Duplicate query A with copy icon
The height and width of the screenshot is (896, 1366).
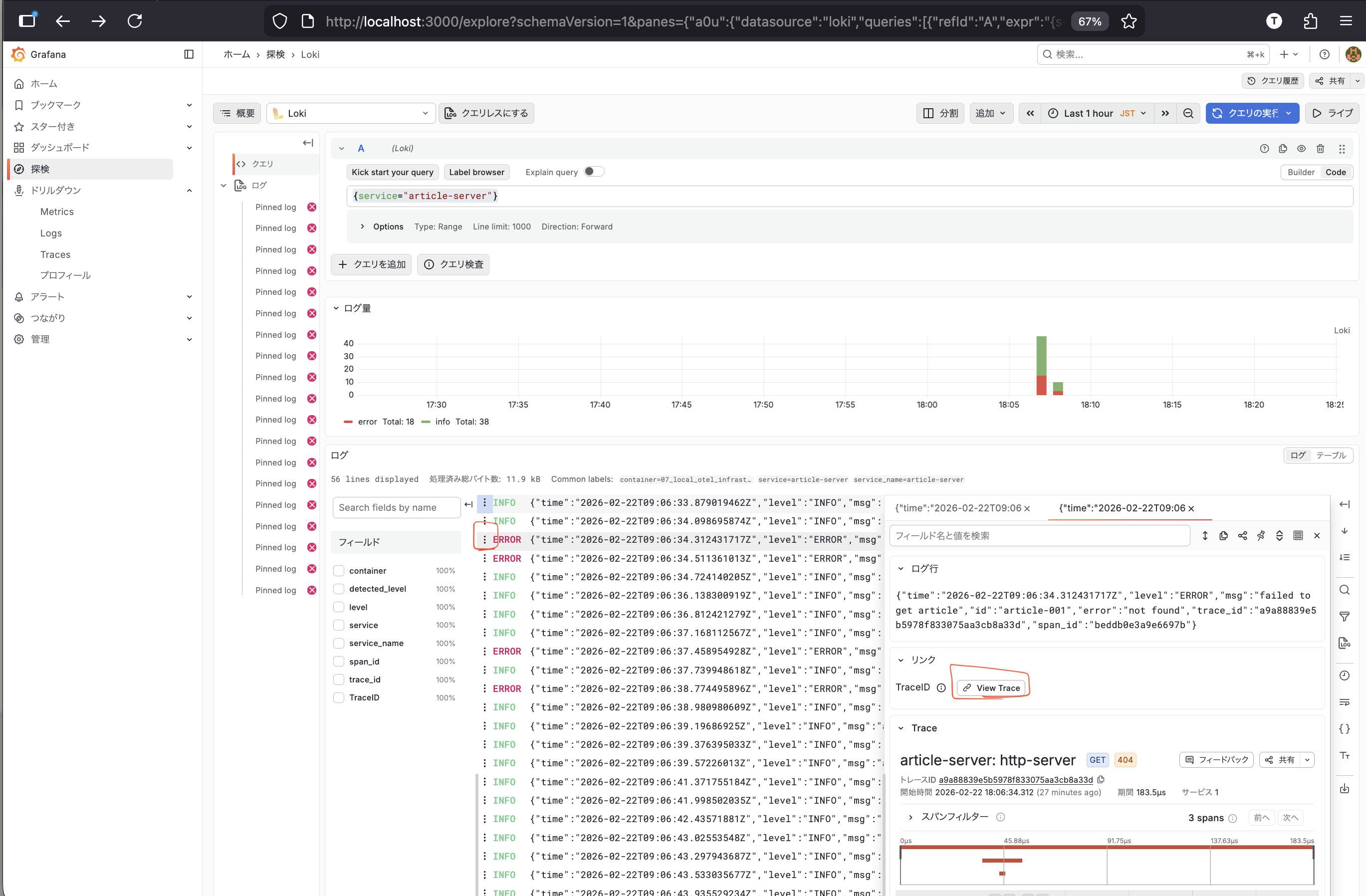pos(1283,149)
